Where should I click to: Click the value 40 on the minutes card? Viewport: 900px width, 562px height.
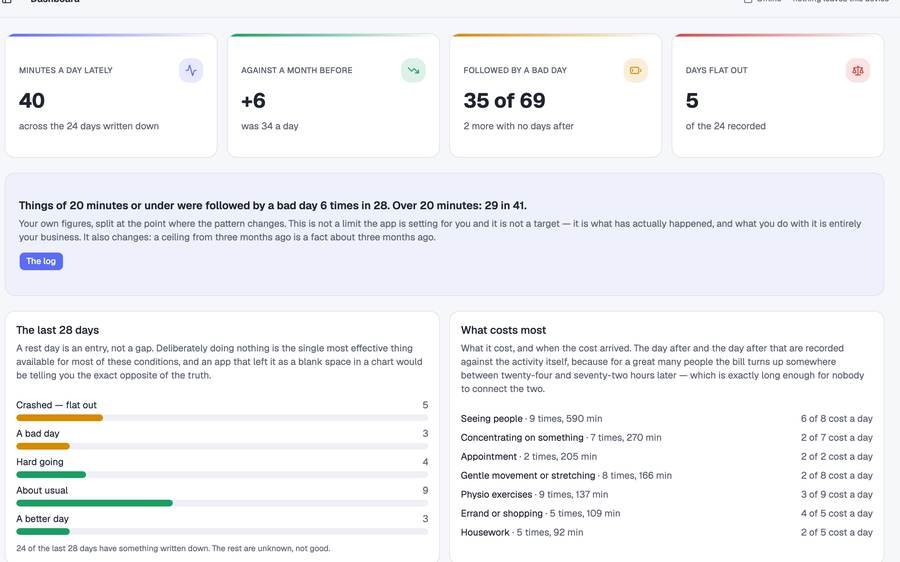32,100
